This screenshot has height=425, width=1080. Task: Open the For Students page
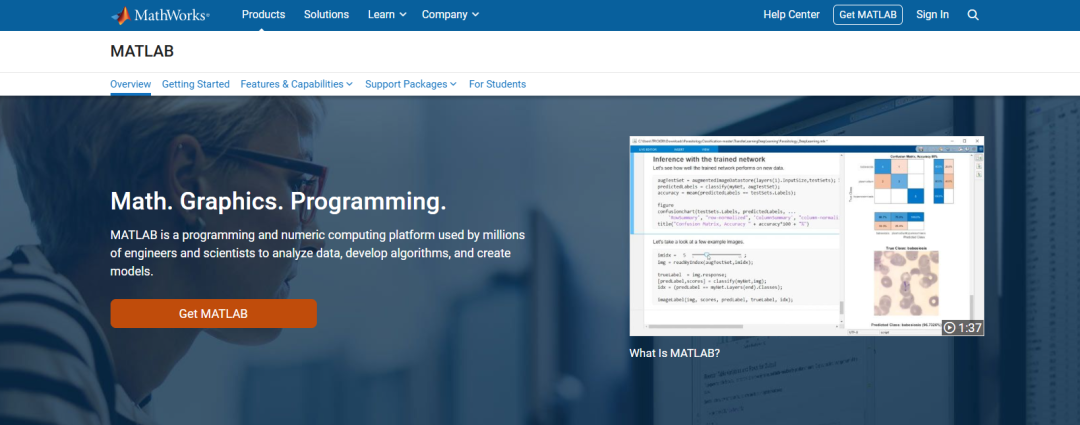coord(497,84)
